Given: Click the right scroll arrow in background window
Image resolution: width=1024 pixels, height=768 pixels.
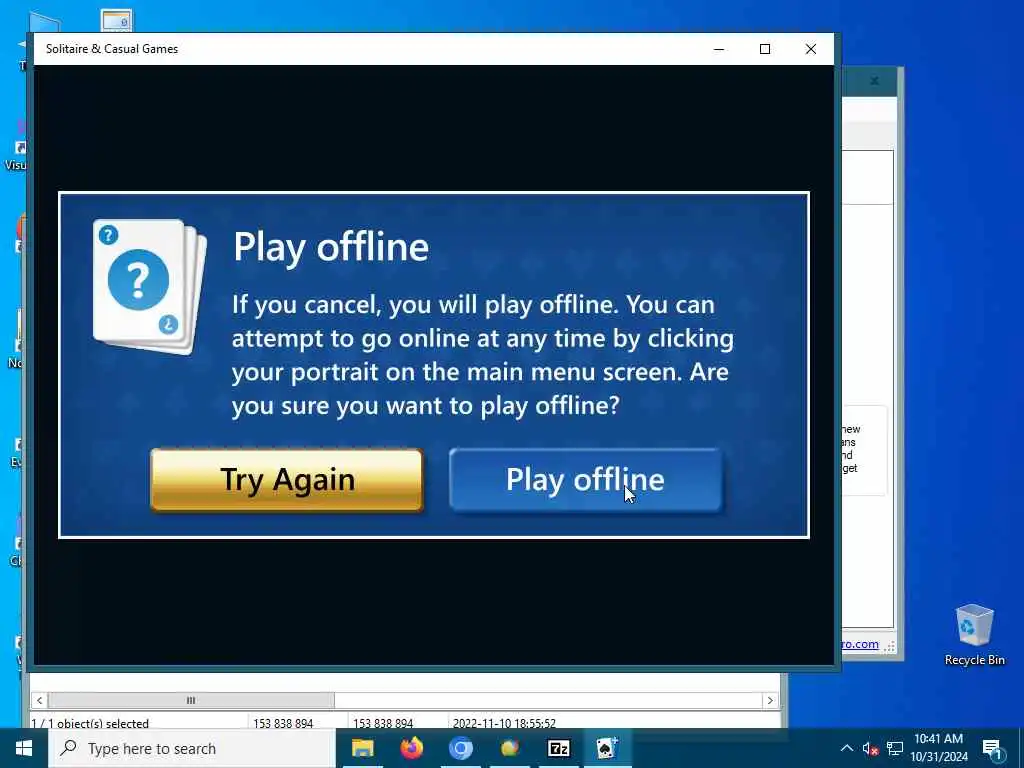Looking at the screenshot, I should pos(770,700).
